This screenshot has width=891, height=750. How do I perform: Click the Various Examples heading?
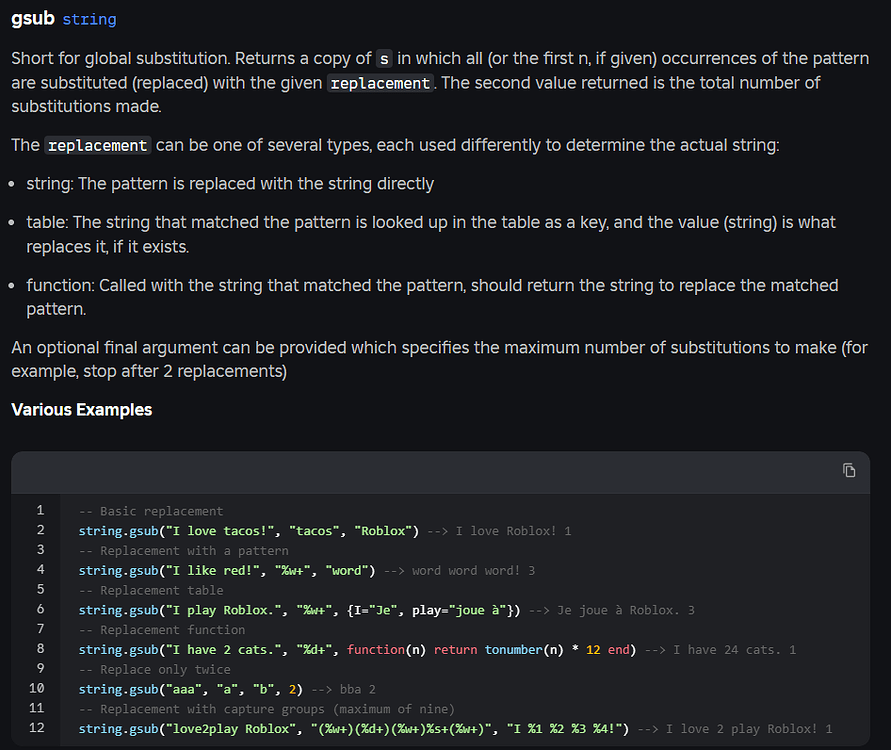(x=81, y=409)
